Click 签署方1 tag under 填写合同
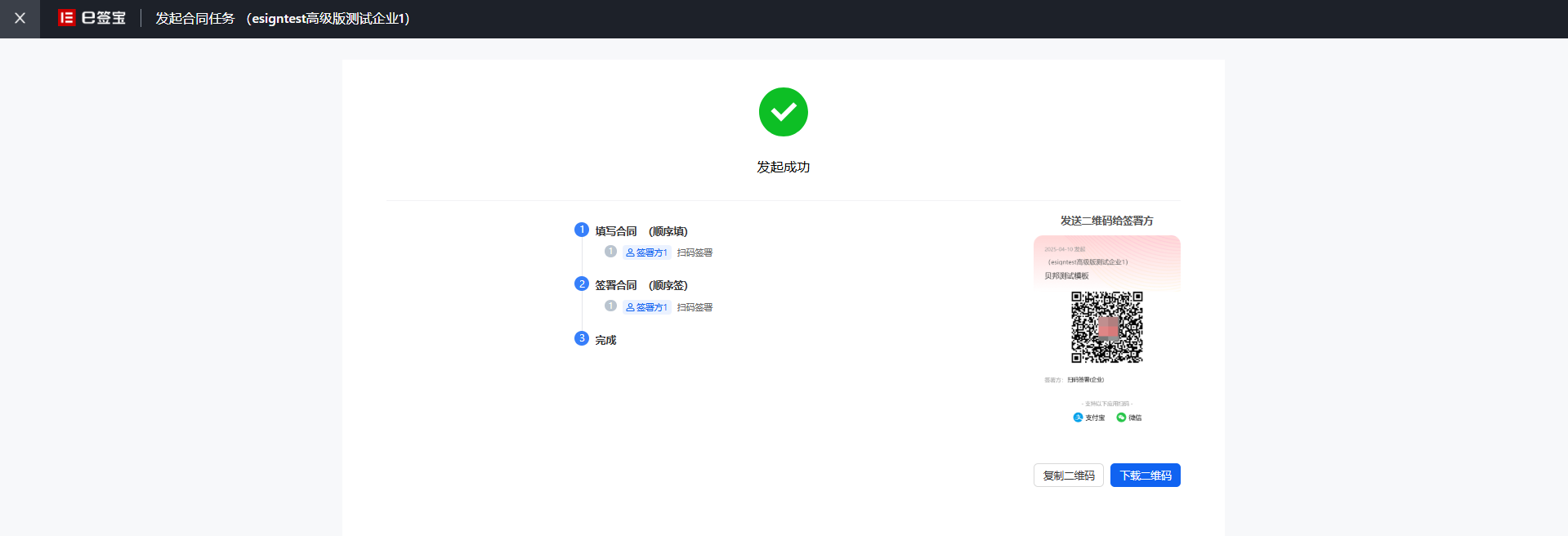Viewport: 1568px width, 536px height. [x=646, y=252]
